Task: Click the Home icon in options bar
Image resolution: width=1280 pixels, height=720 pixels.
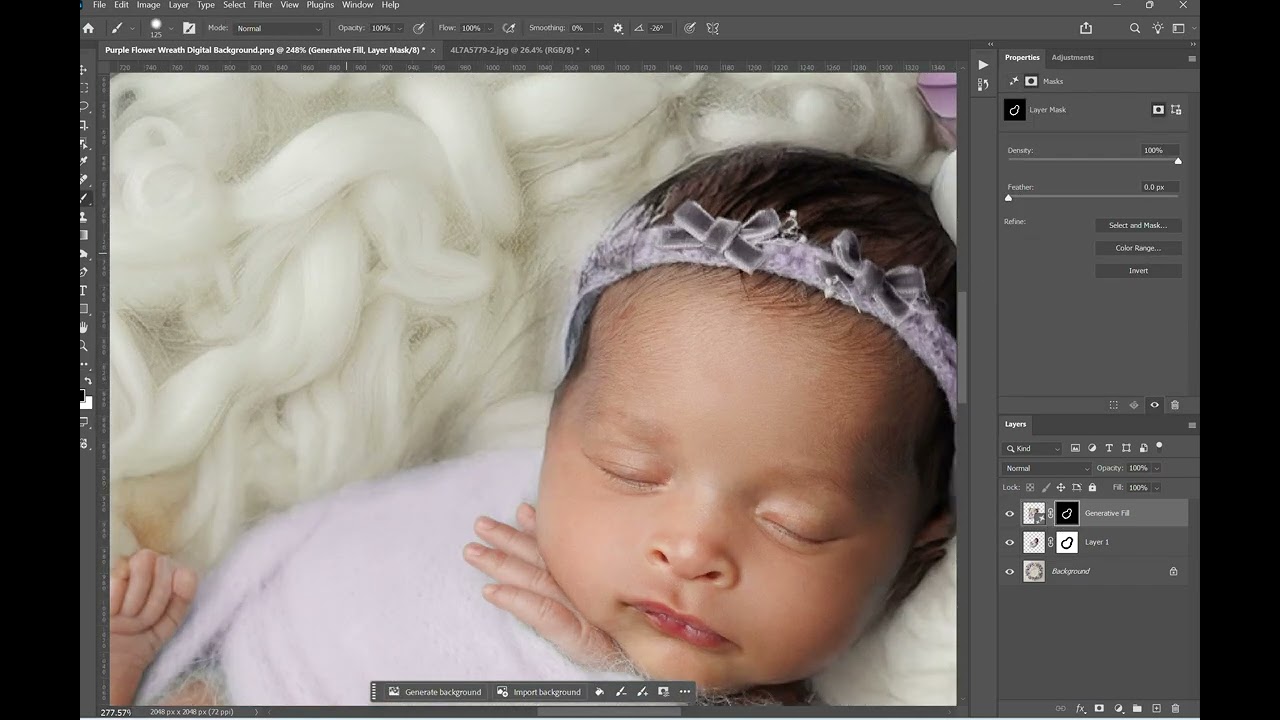Action: point(88,28)
